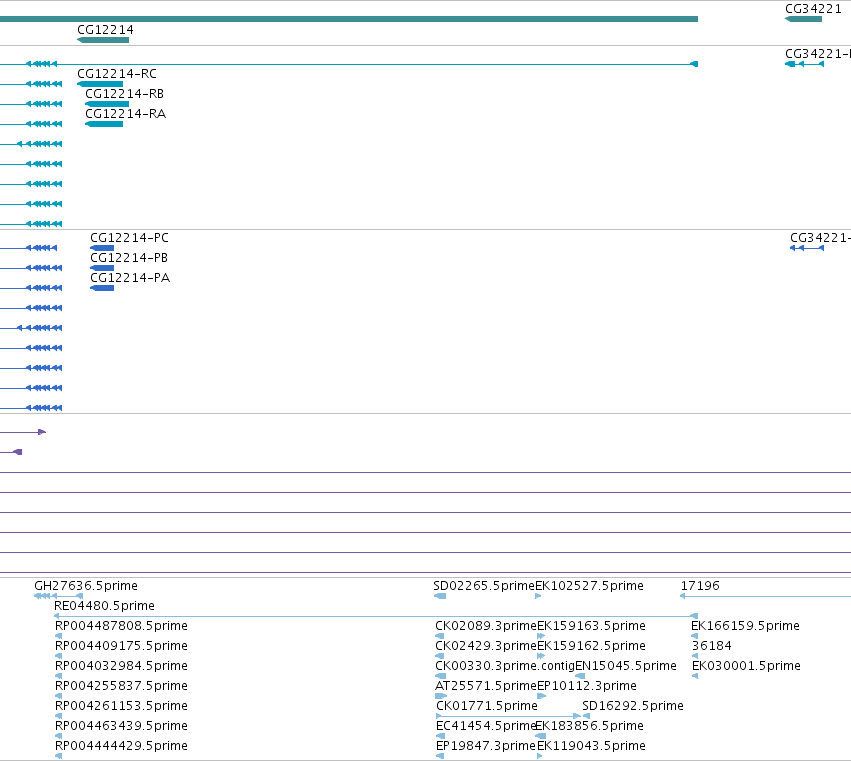Select the CG12214-PB protein label
The height and width of the screenshot is (761, 851).
[x=129, y=258]
